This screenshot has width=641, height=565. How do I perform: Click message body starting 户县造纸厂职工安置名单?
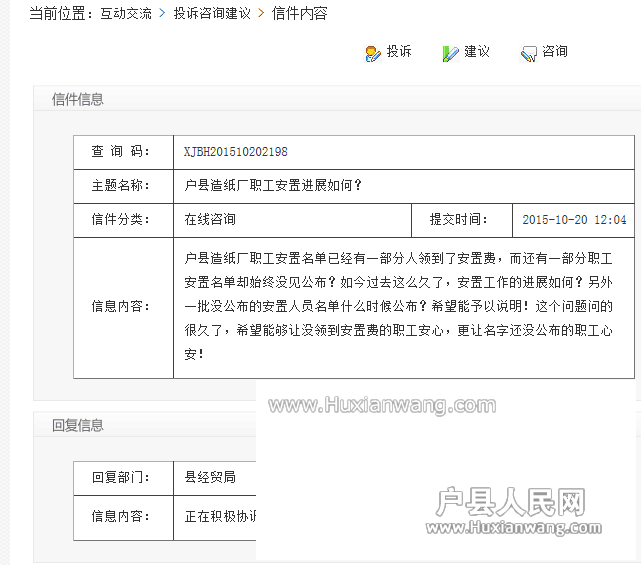398,306
